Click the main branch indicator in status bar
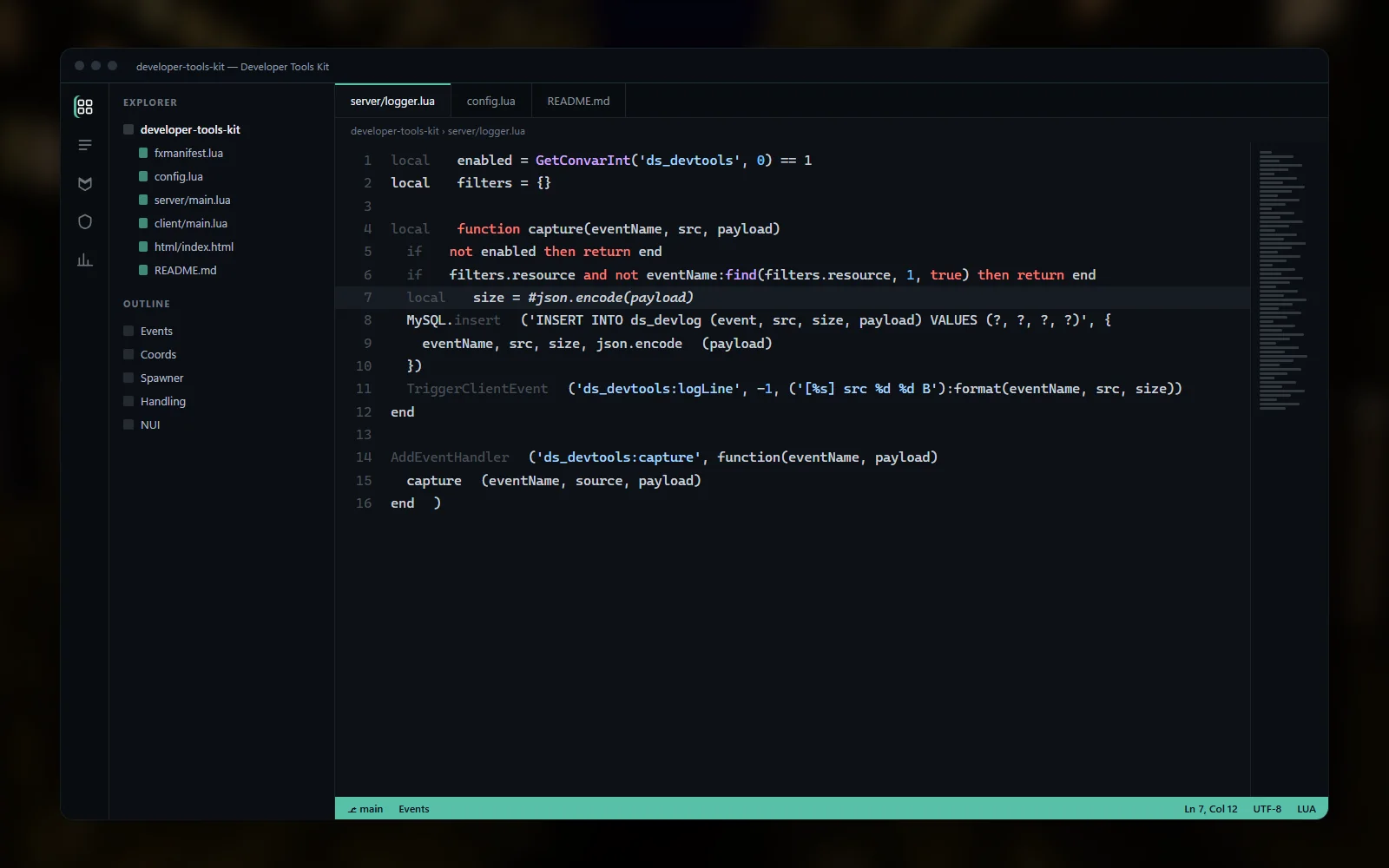Image resolution: width=1389 pixels, height=868 pixels. pyautogui.click(x=365, y=809)
